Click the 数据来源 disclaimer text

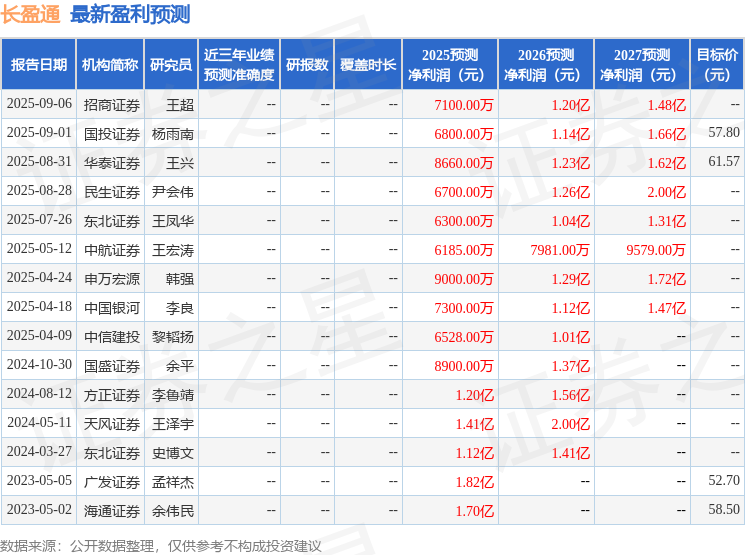point(161,546)
